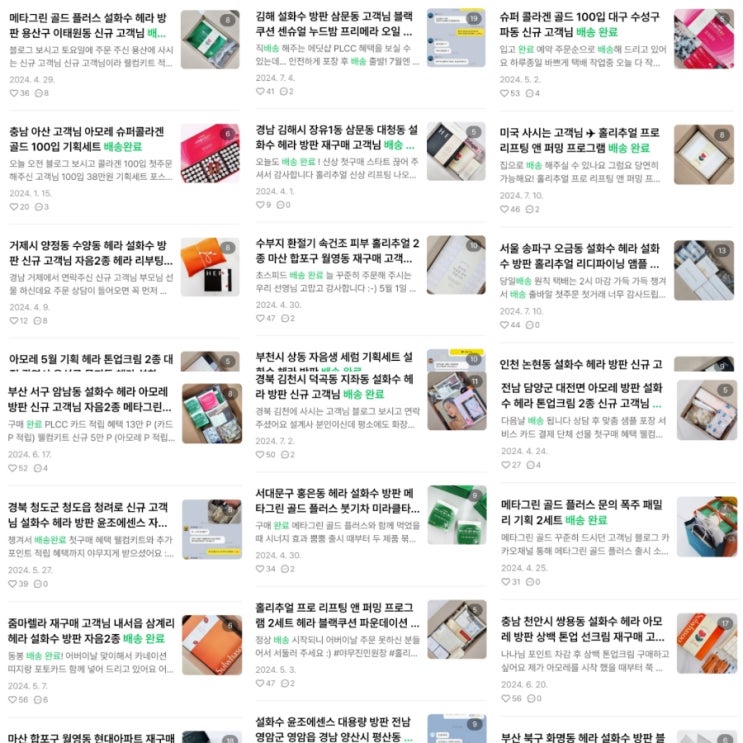Click comment icon on the 2024. 6. 17. post
743x743 pixels.
tap(37, 468)
